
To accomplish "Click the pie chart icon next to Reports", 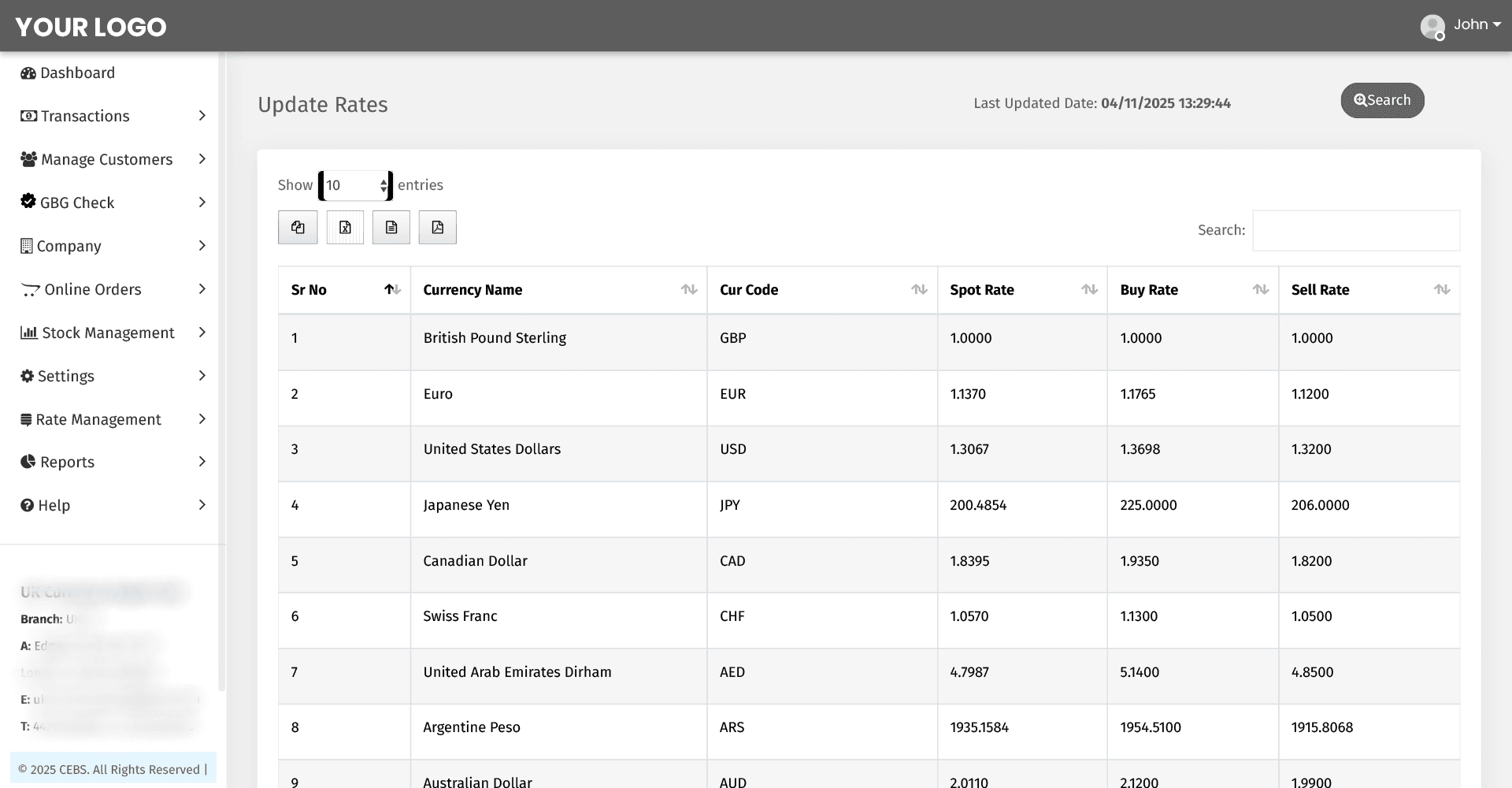I will click(26, 462).
